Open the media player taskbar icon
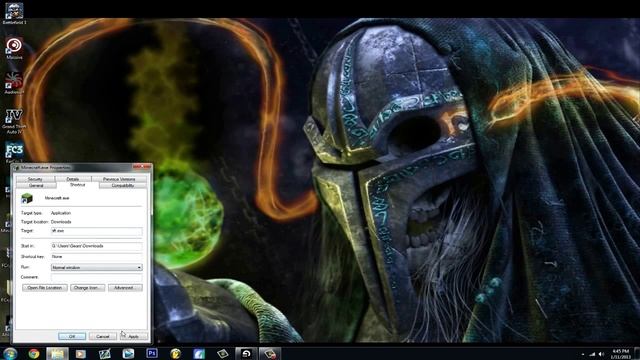The image size is (640, 360). [81, 353]
